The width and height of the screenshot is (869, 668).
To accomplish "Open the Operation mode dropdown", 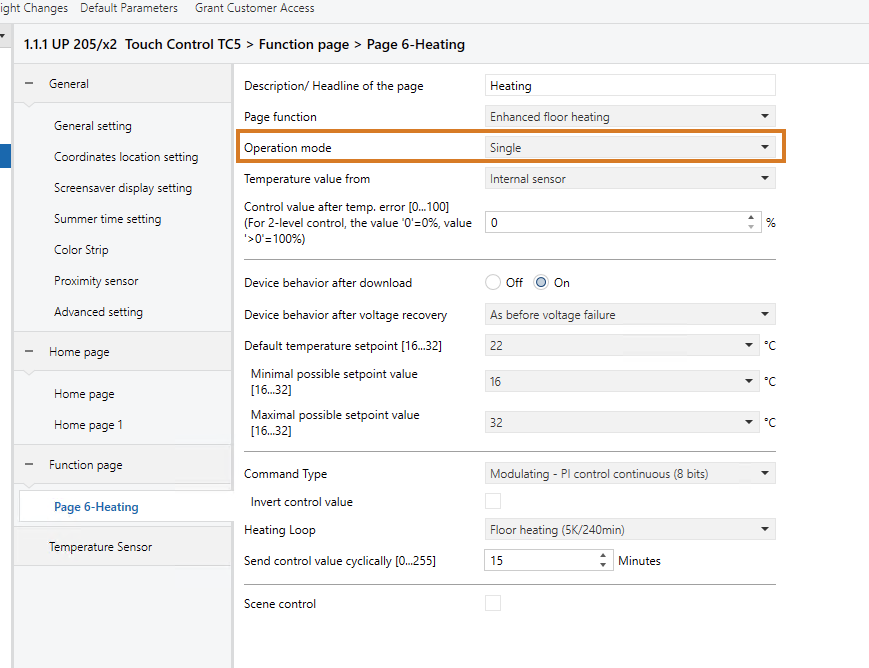I will 630,148.
